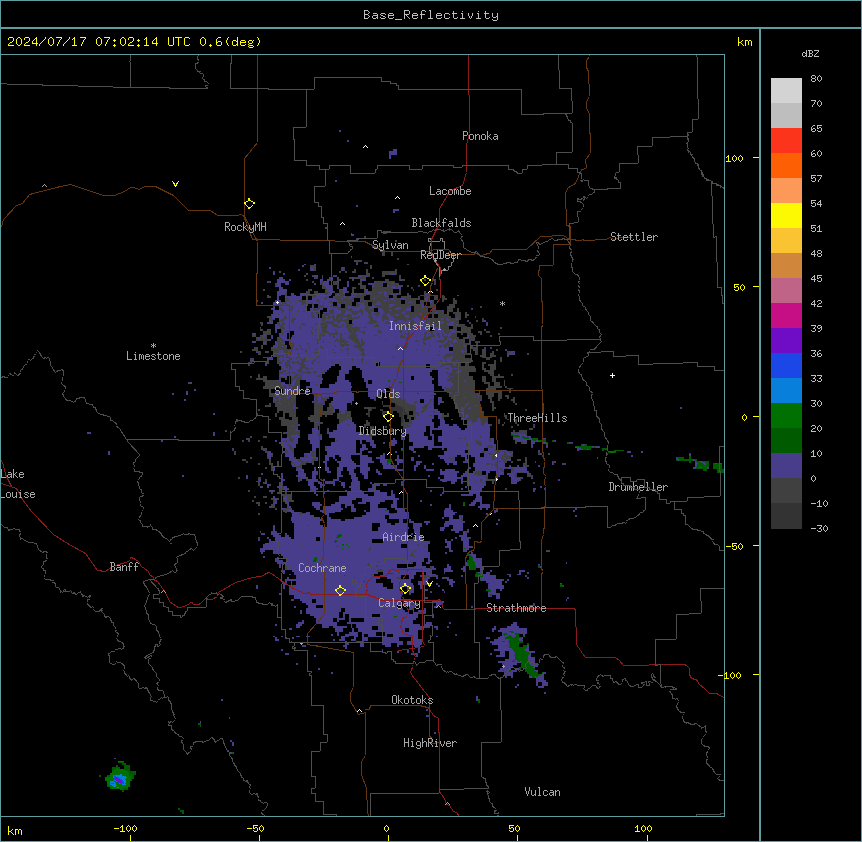Pick the light blue legend swatch at 33 dBZ
Image resolution: width=862 pixels, height=842 pixels.
[786, 391]
